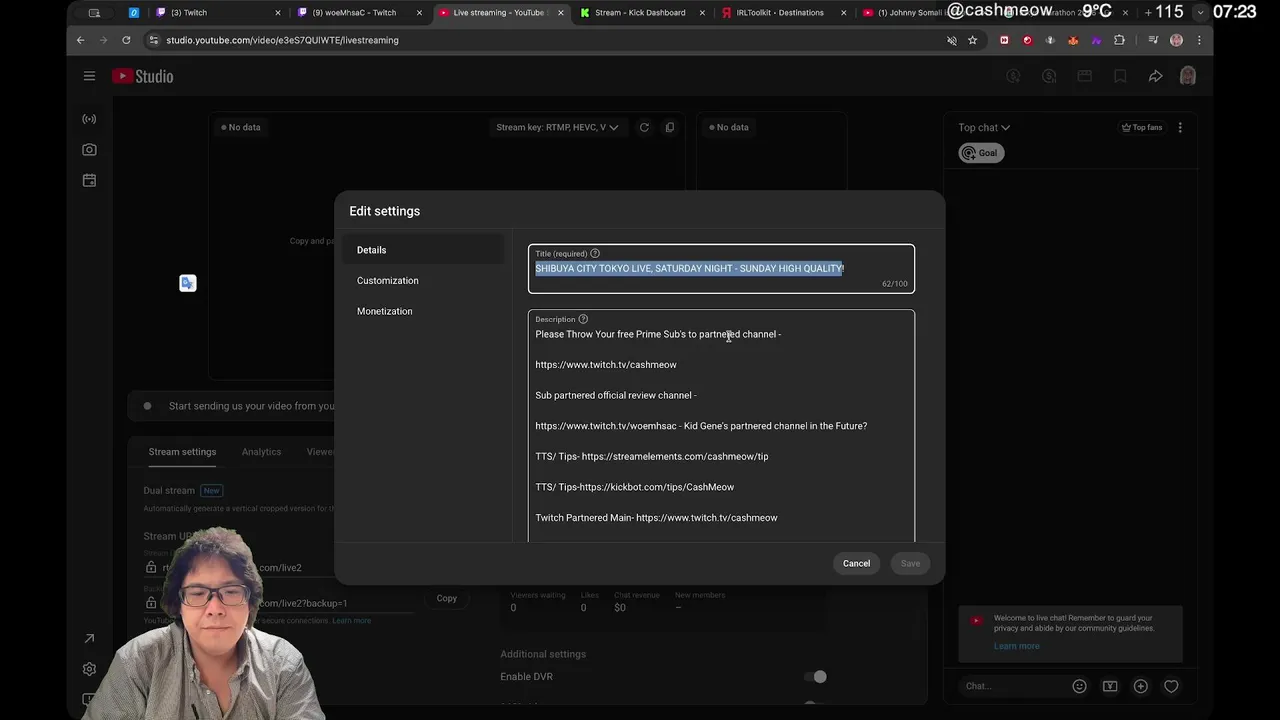Open the emoji picker in chat
This screenshot has height=720, width=1280.
point(1079,686)
